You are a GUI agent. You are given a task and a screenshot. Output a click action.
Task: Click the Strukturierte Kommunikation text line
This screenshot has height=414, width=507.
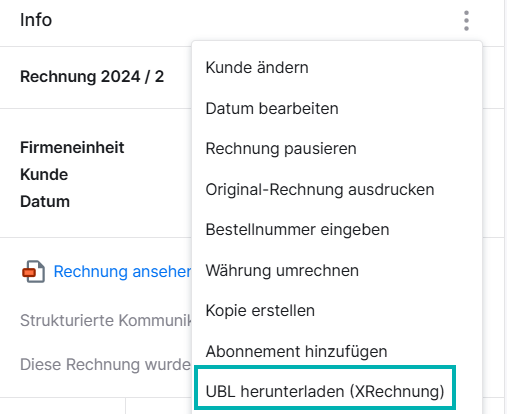pos(106,320)
